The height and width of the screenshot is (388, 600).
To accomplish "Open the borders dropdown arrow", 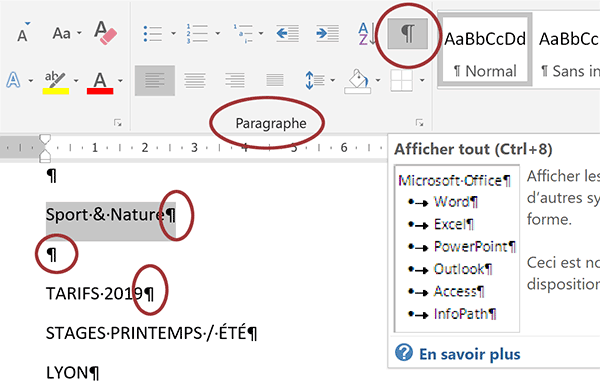I will (x=422, y=80).
